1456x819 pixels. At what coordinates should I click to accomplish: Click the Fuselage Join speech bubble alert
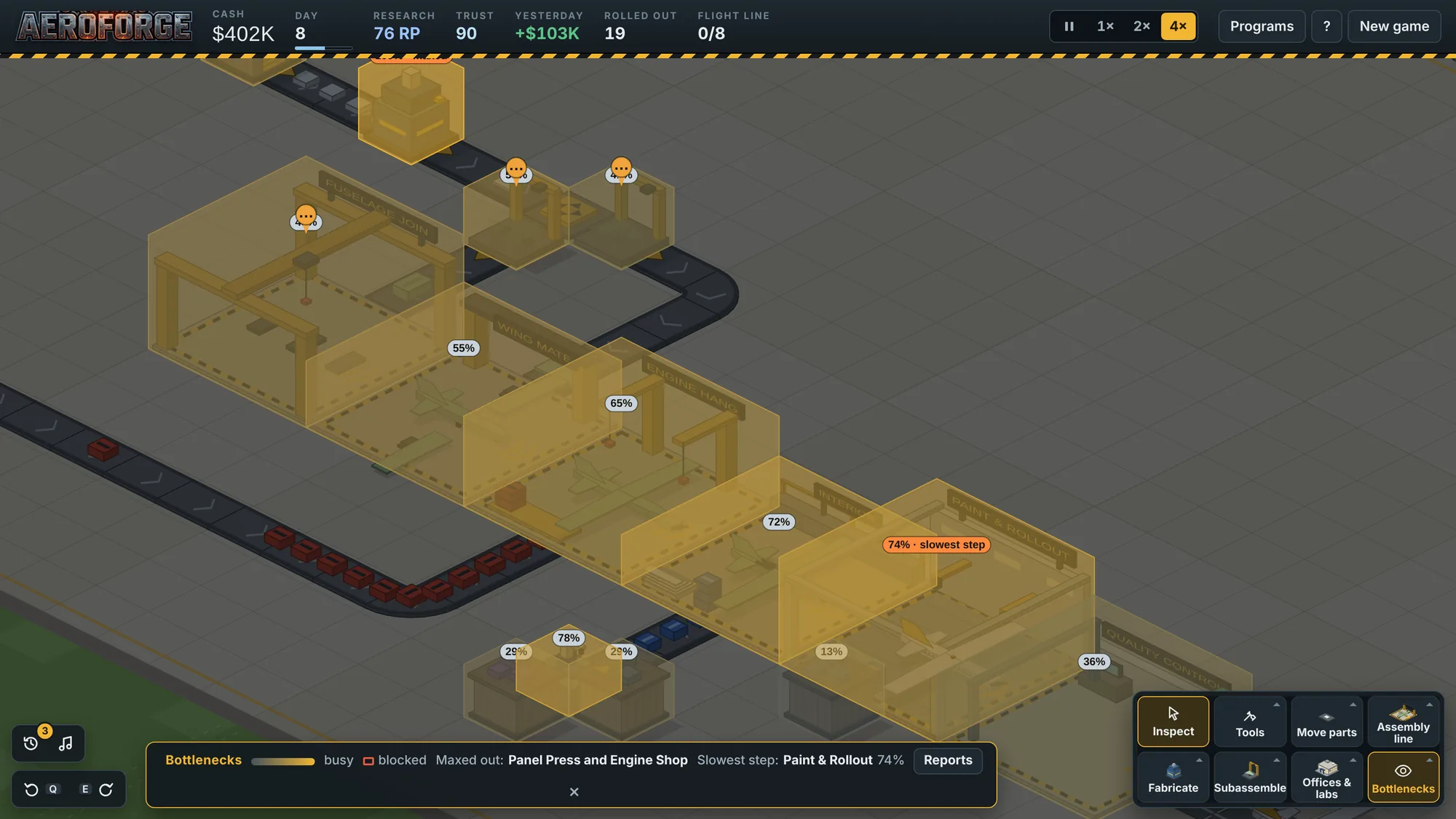[306, 216]
